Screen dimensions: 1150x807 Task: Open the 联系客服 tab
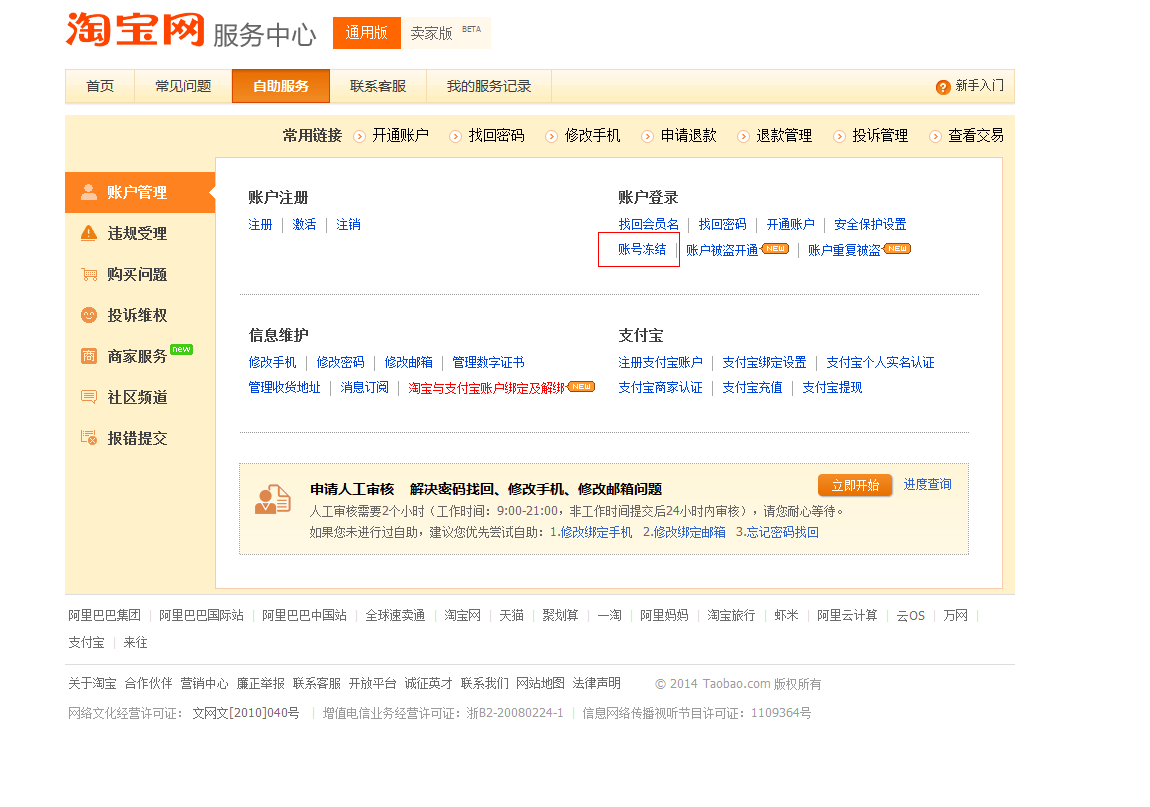click(378, 87)
